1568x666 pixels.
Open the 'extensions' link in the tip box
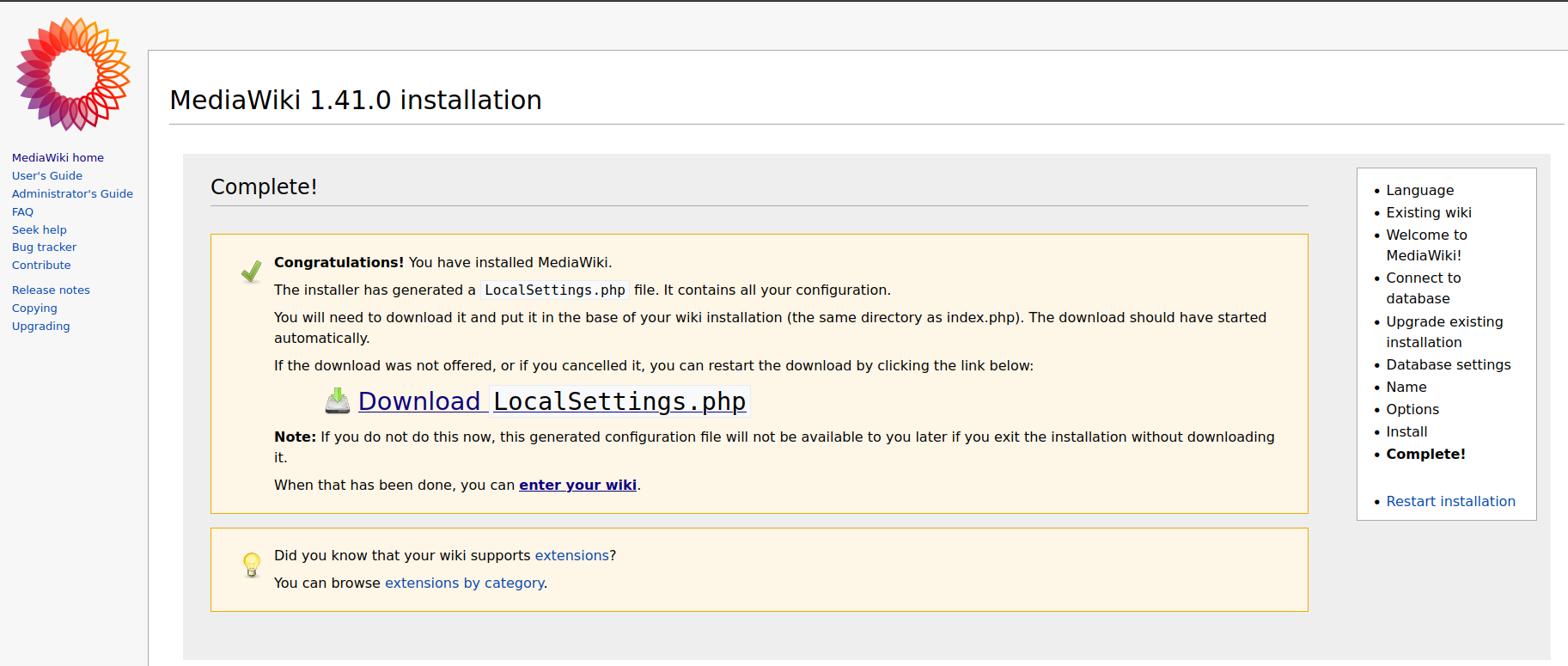pyautogui.click(x=571, y=555)
